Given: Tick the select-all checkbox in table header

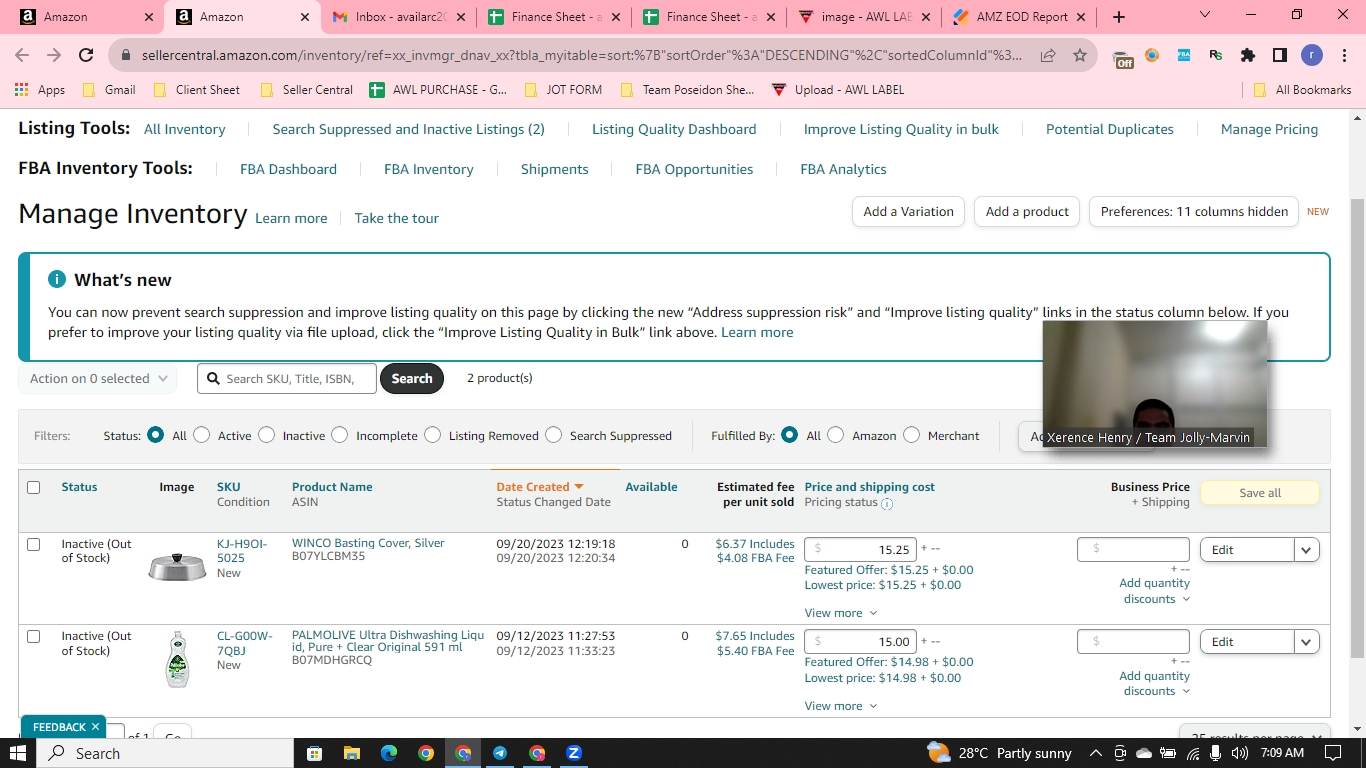Looking at the screenshot, I should coord(34,488).
